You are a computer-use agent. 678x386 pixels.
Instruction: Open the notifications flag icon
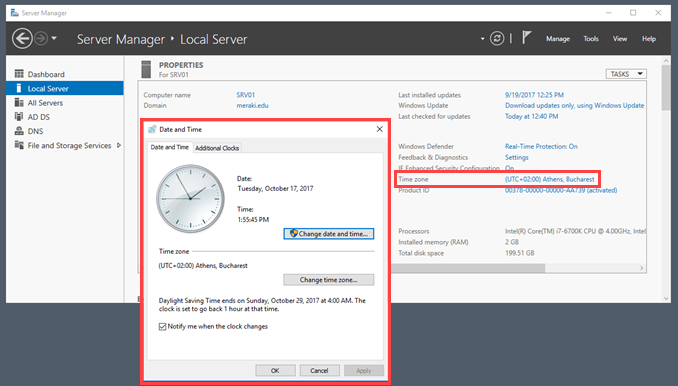pyautogui.click(x=526, y=38)
